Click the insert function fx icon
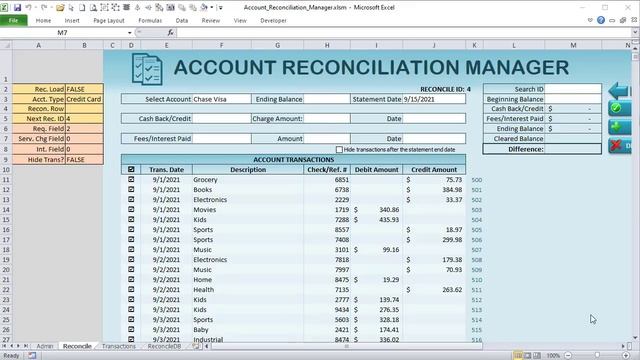This screenshot has width=640, height=360. pyautogui.click(x=171, y=33)
